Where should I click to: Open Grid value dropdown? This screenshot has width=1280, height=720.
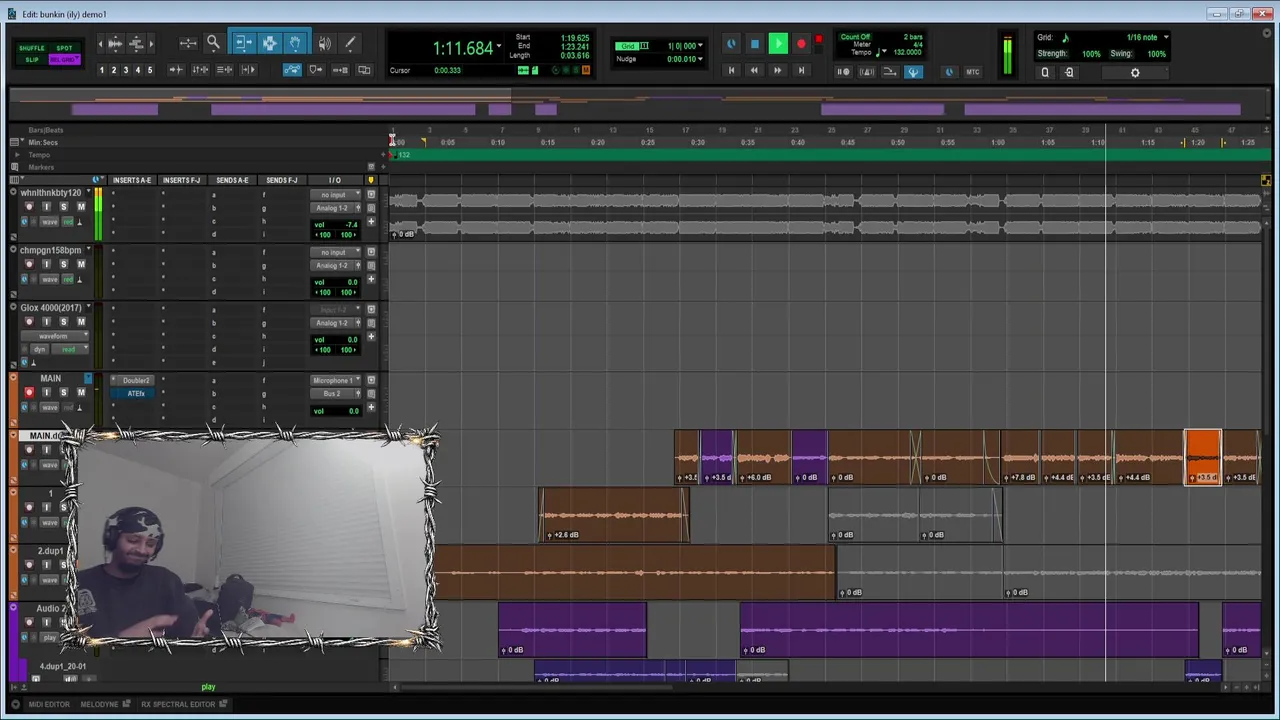pyautogui.click(x=700, y=45)
